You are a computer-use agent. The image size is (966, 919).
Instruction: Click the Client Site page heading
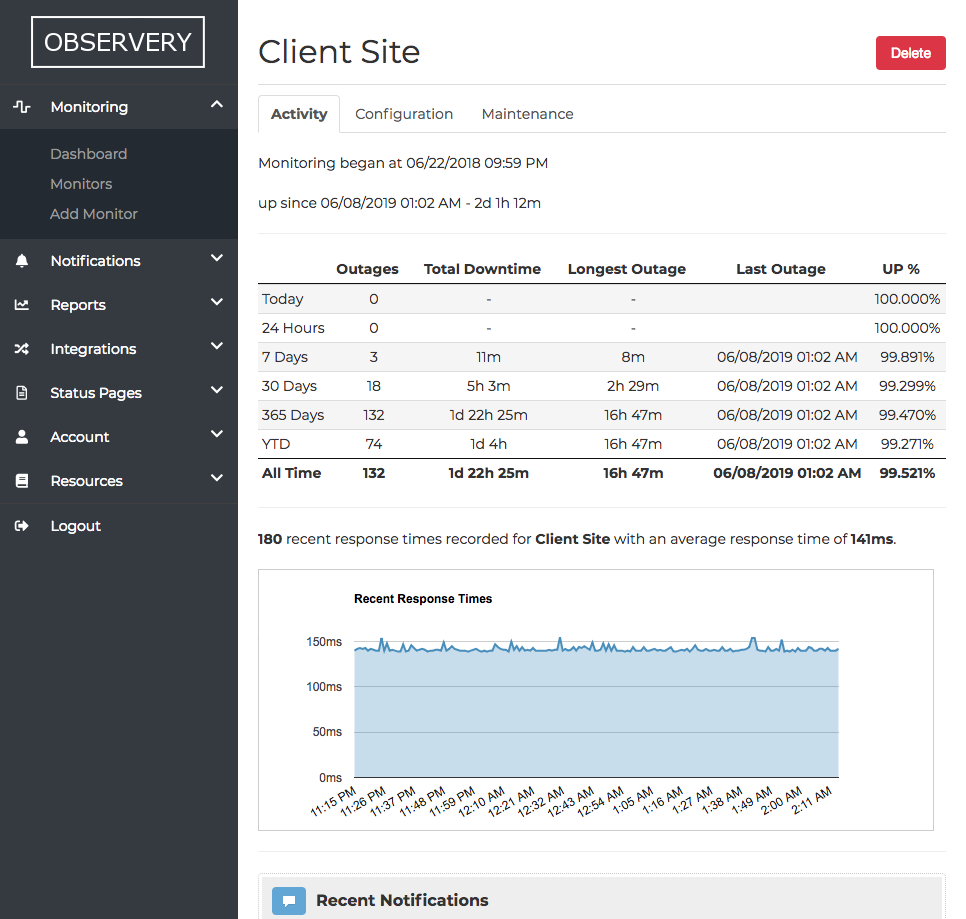(x=339, y=52)
